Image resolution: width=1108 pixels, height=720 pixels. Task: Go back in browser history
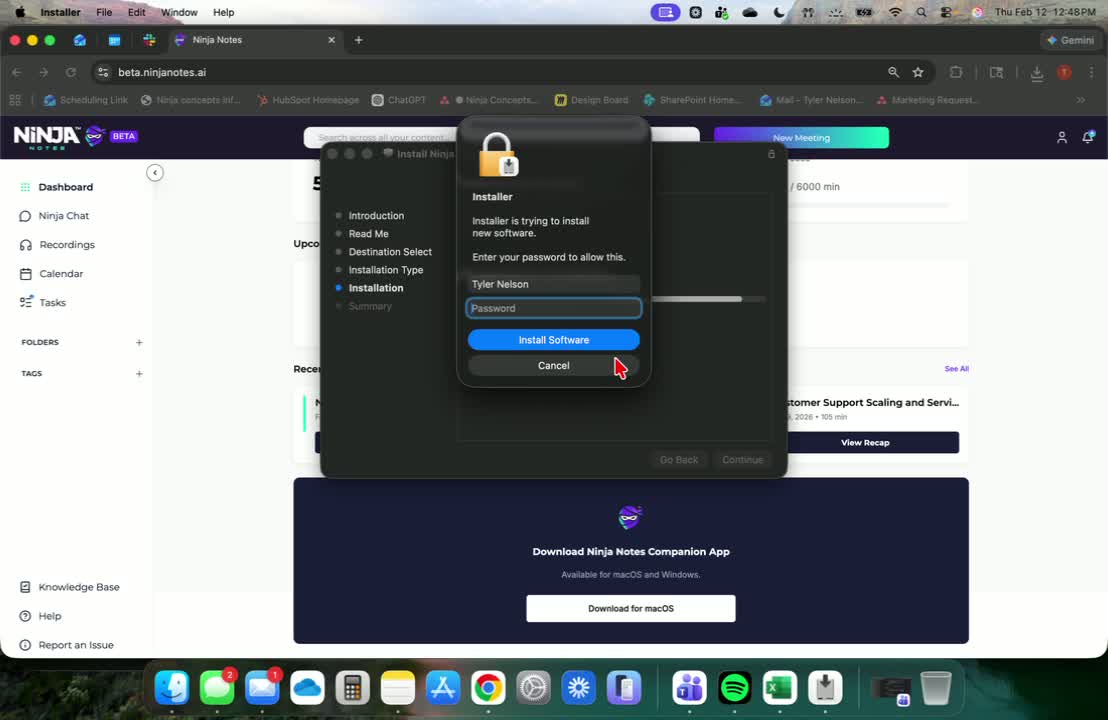coord(17,72)
